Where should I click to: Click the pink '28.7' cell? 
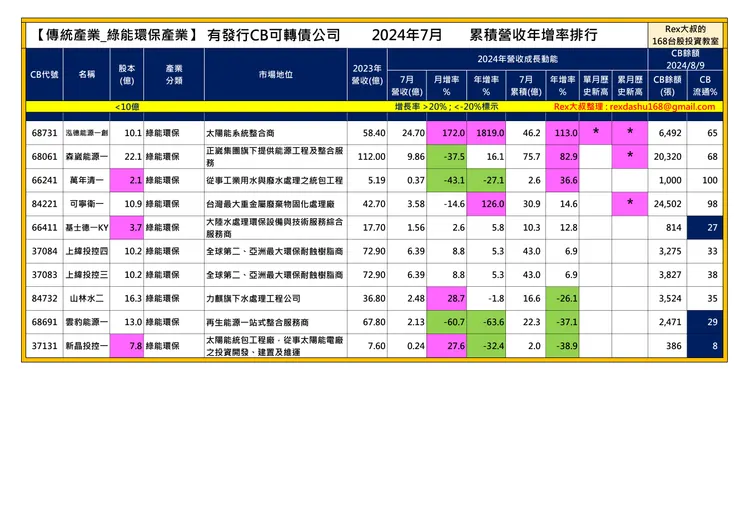pyautogui.click(x=446, y=298)
